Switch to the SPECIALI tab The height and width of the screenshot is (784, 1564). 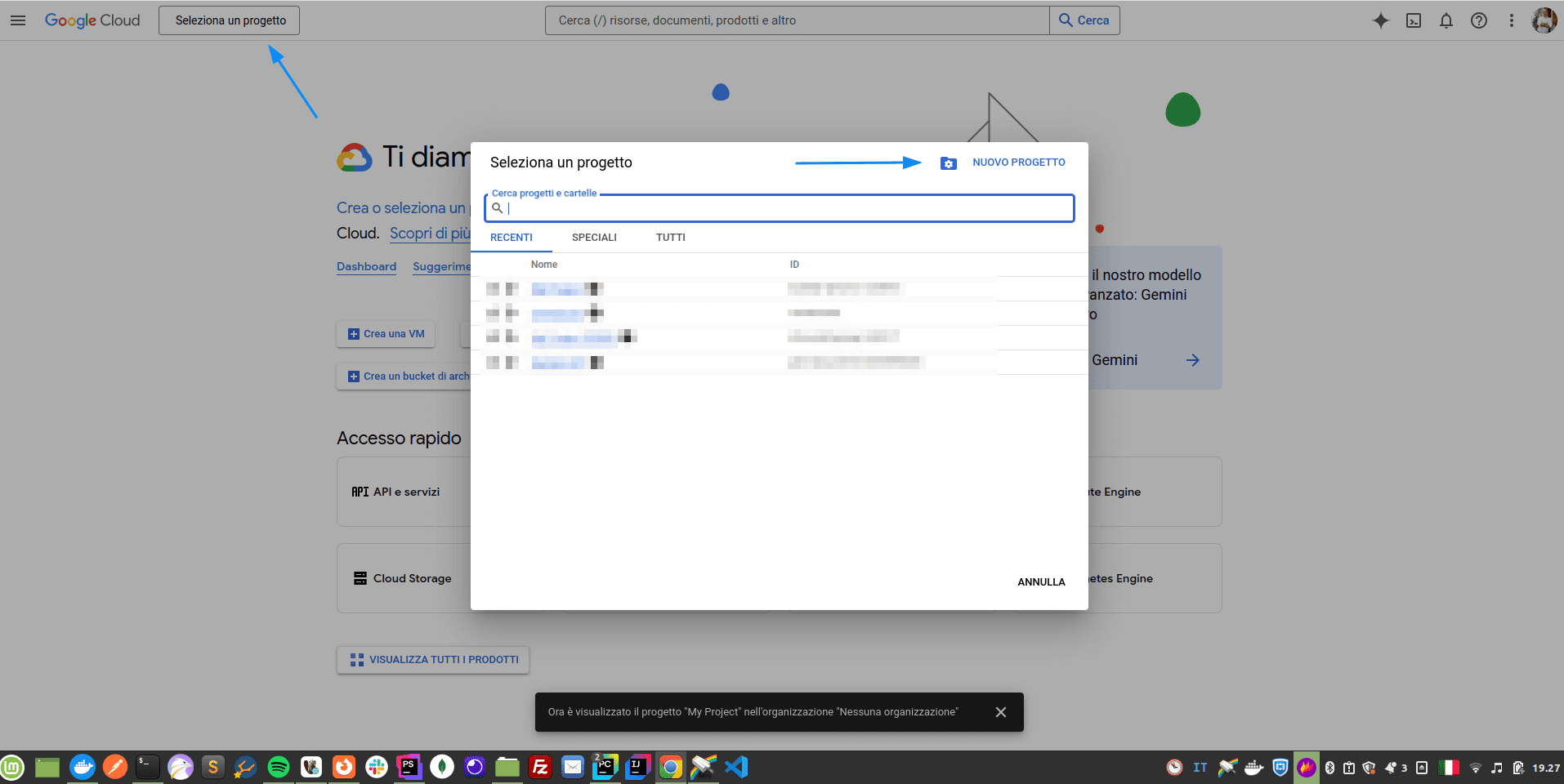[x=594, y=237]
